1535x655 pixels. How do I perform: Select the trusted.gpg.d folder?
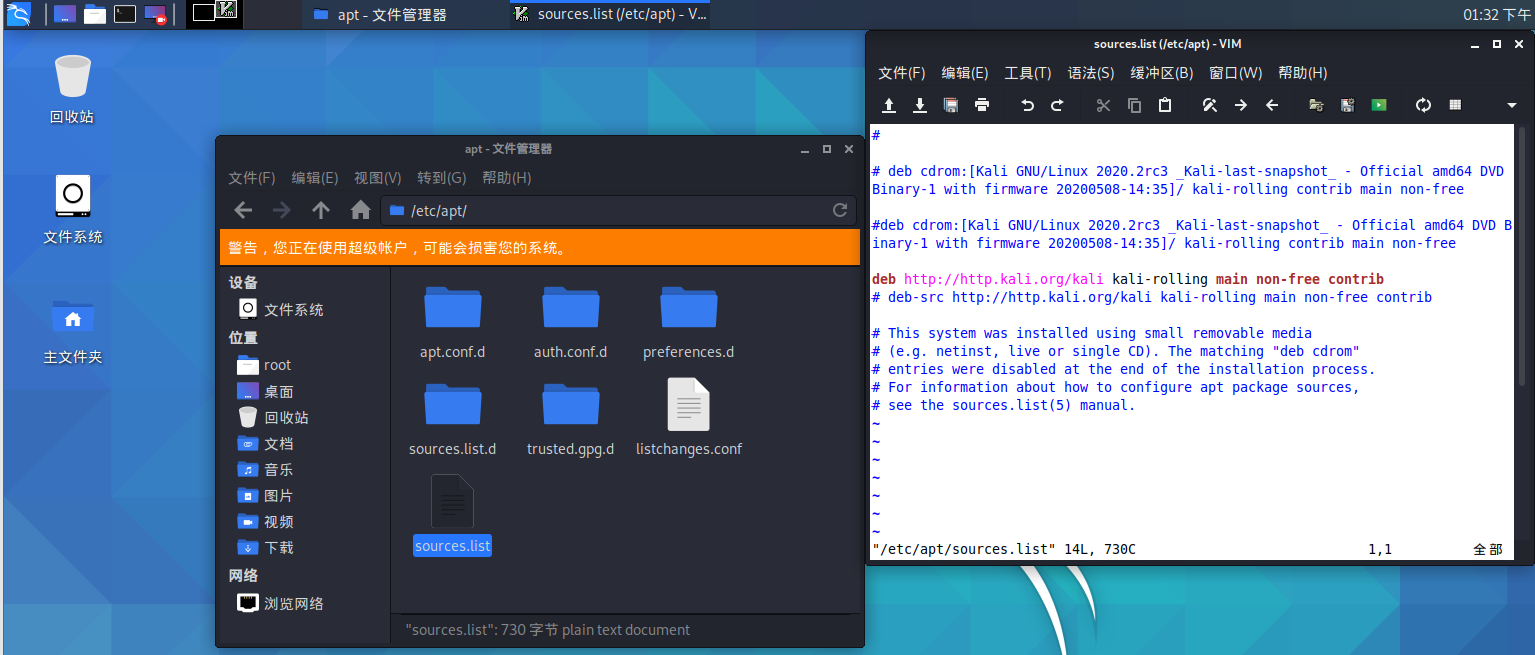[x=570, y=419]
